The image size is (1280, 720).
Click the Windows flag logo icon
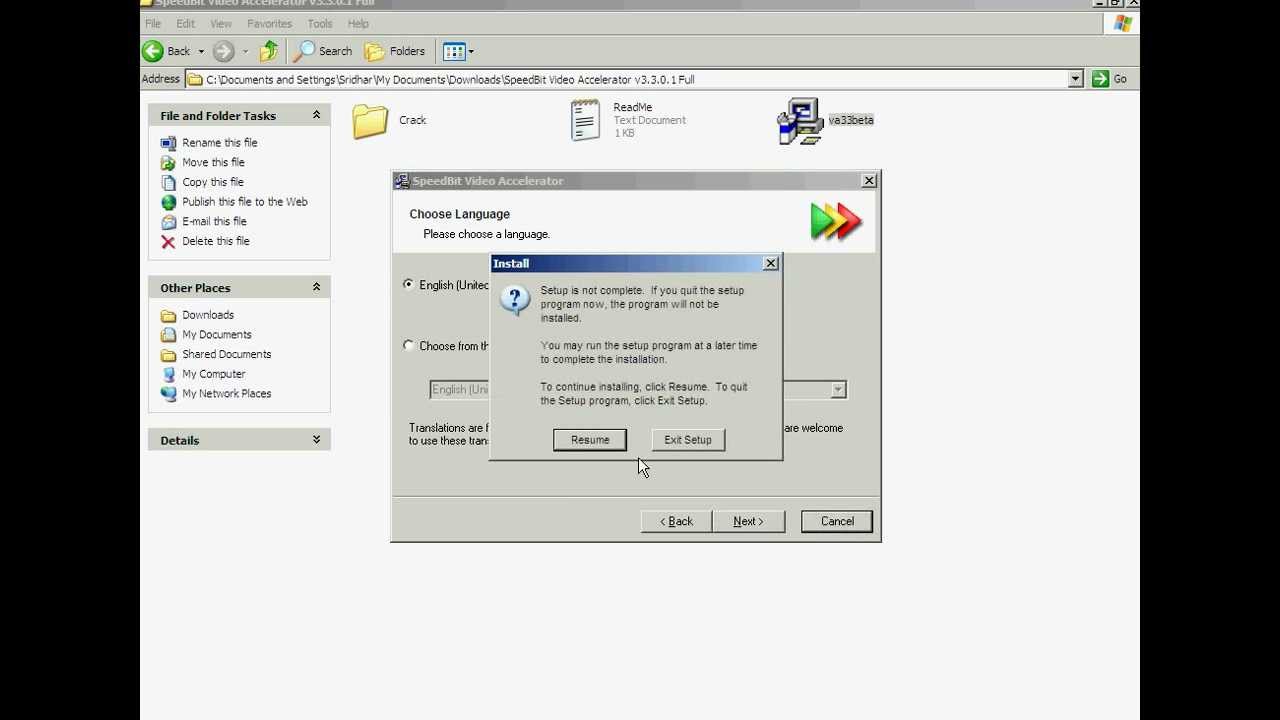pyautogui.click(x=1122, y=24)
